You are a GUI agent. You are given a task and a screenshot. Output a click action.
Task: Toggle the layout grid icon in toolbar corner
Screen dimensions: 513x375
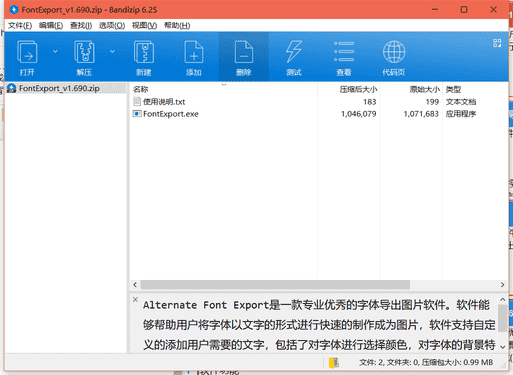497,43
